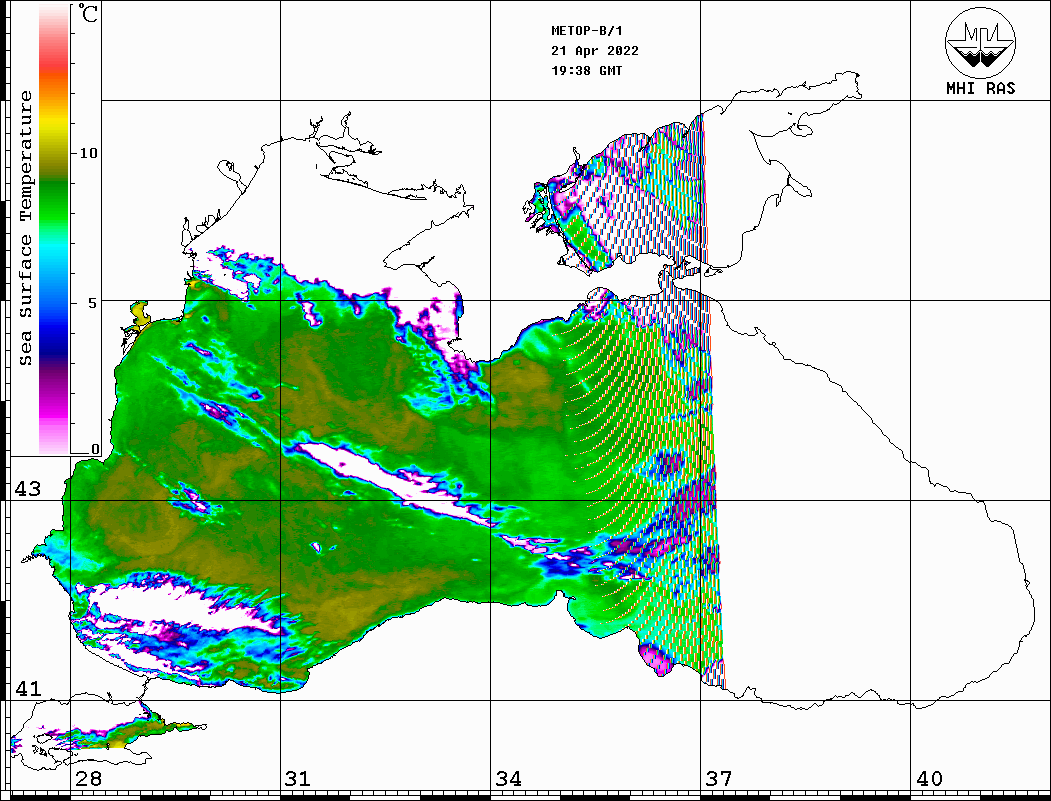The image size is (1051, 801).
Task: Click the latitude label '43'
Action: pos(28,489)
